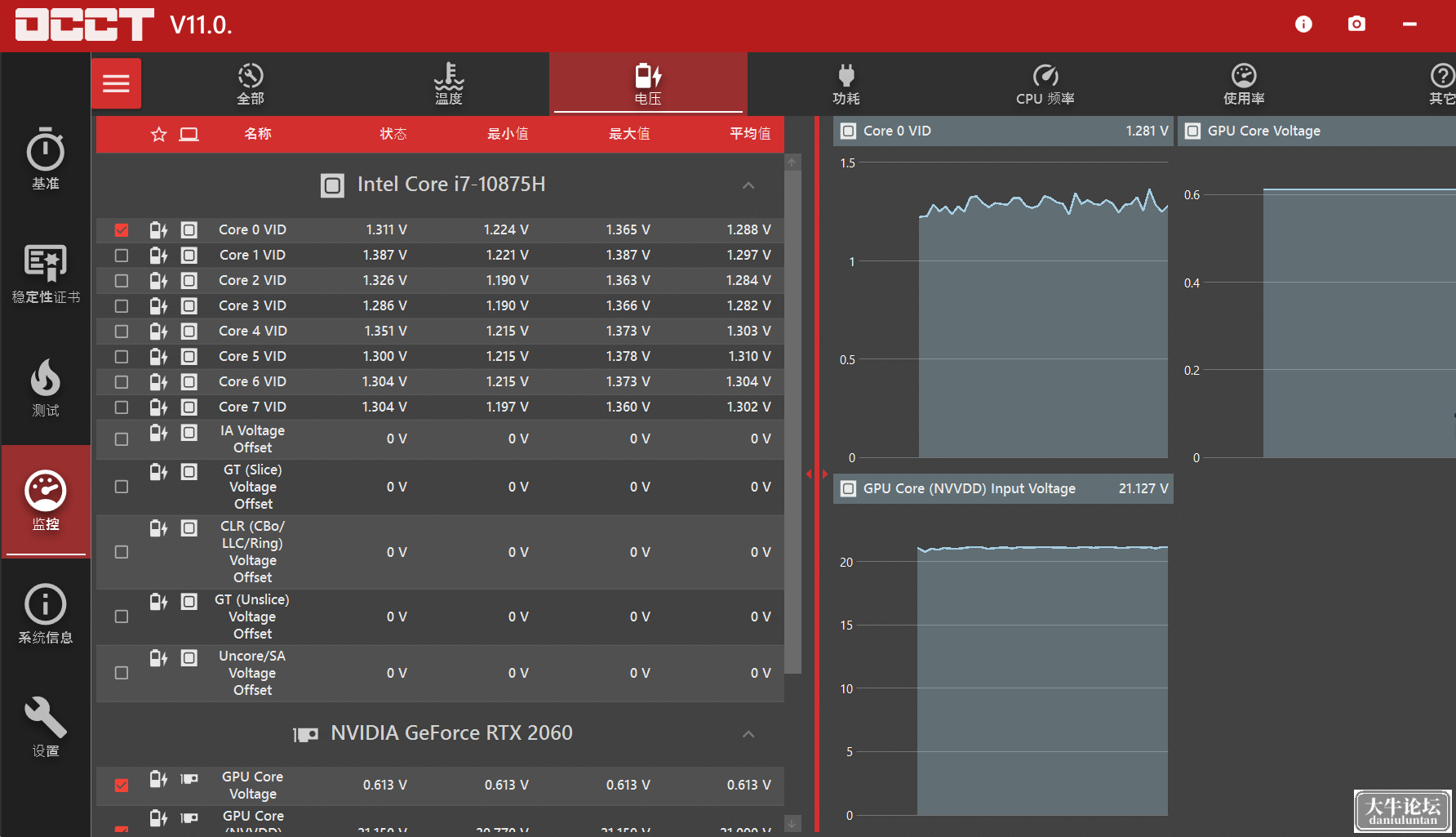Image resolution: width=1456 pixels, height=837 pixels.
Task: Open the 设置 settings page
Action: (46, 728)
